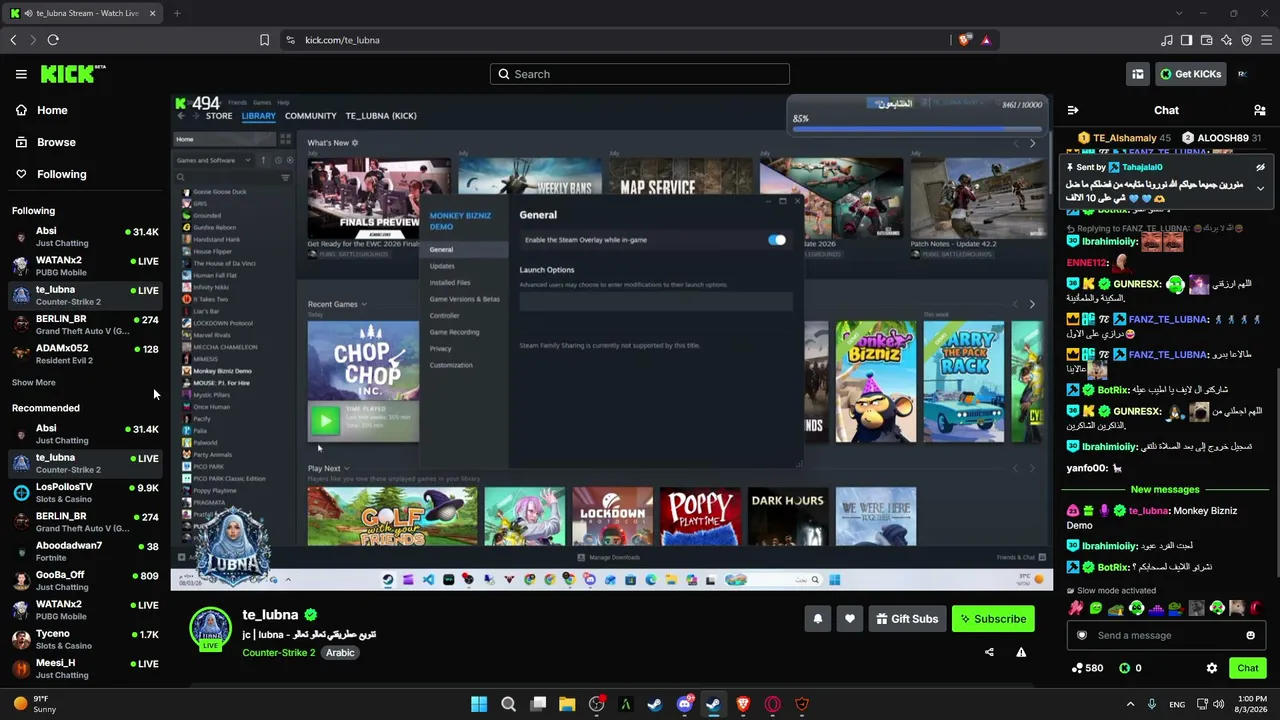Open chat settings gear icon
Image resolution: width=1280 pixels, height=720 pixels.
coord(1212,668)
